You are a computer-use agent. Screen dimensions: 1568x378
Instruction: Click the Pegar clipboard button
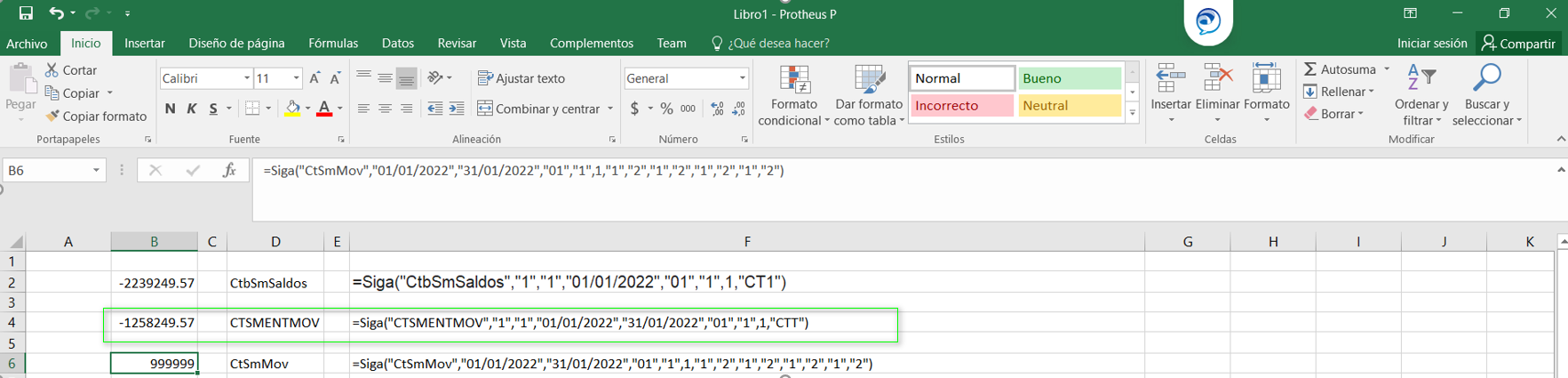click(20, 88)
